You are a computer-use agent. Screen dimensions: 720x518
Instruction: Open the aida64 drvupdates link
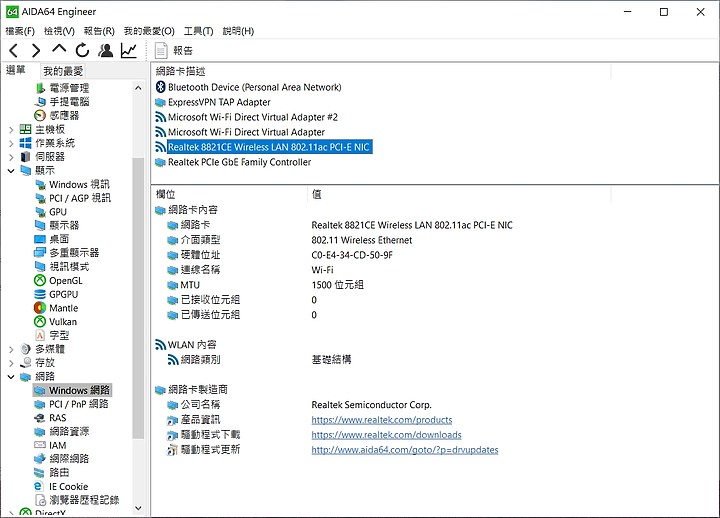point(405,450)
